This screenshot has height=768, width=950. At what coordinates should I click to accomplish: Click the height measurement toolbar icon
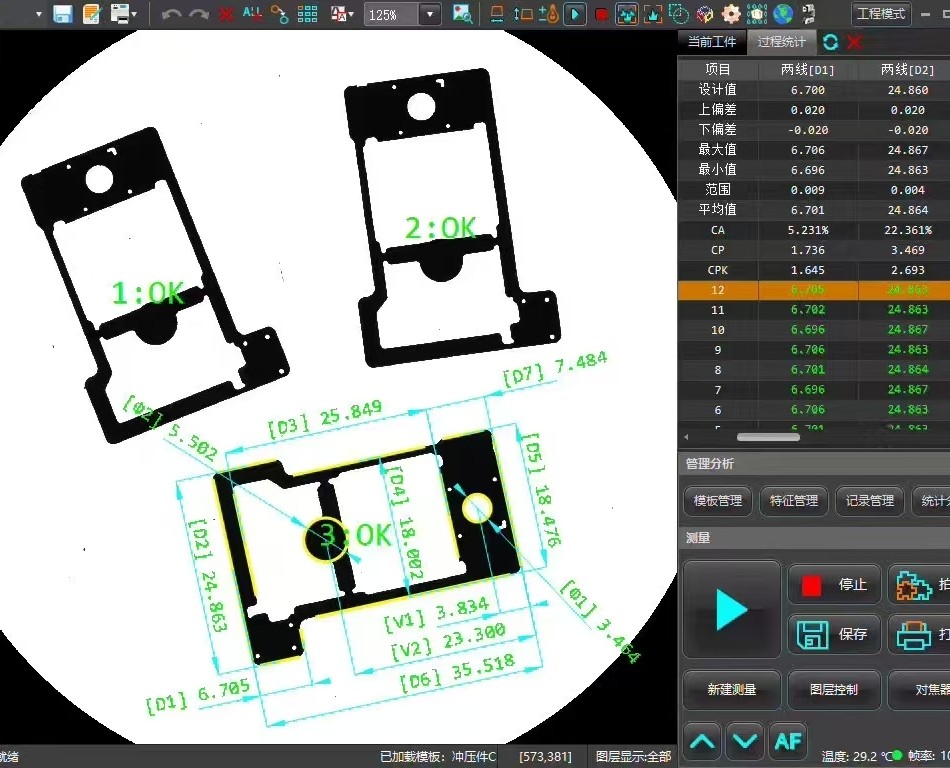[523, 14]
